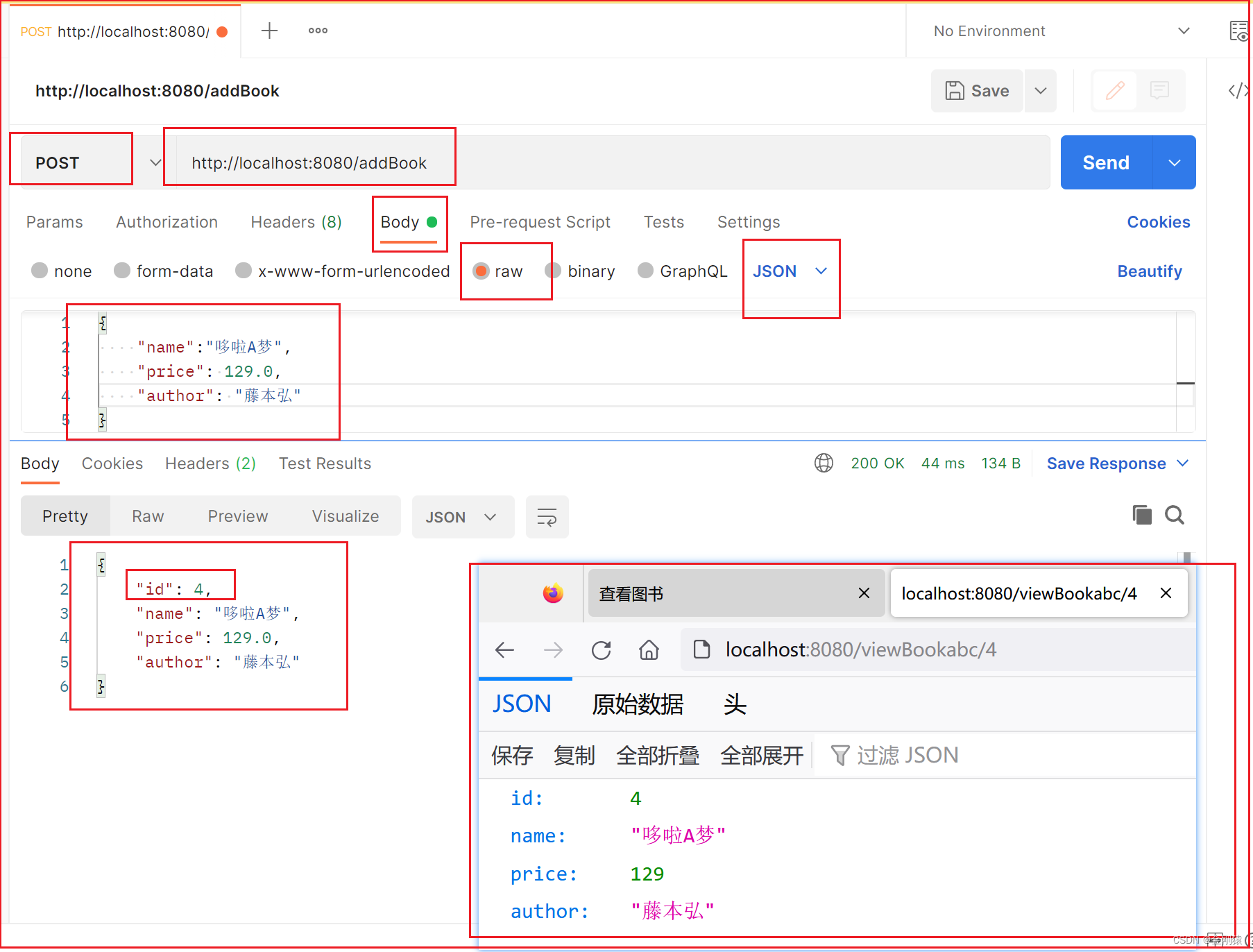Click the Beautify link
The height and width of the screenshot is (952, 1253).
(1149, 271)
